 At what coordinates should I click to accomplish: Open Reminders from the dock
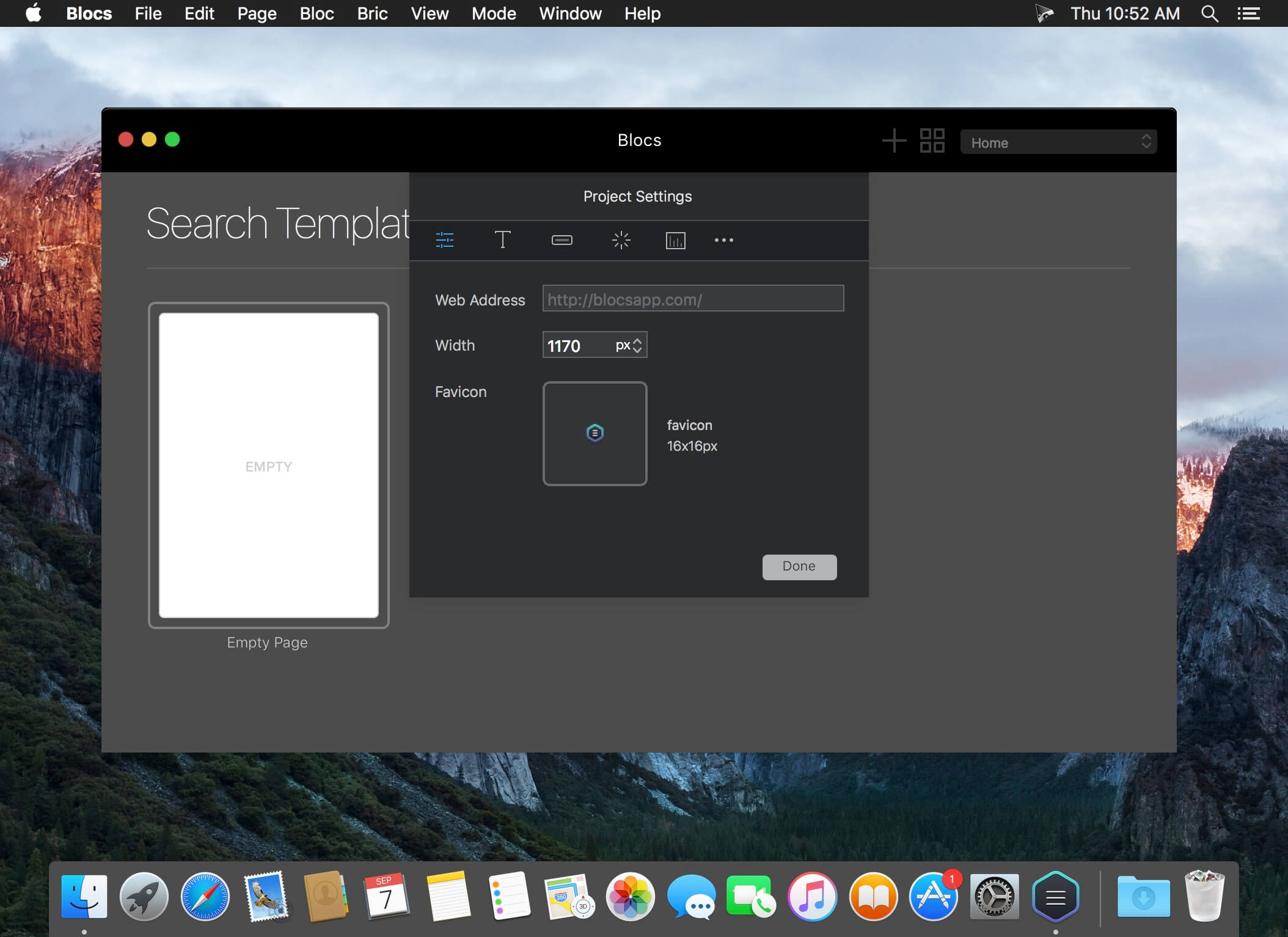pyautogui.click(x=509, y=896)
